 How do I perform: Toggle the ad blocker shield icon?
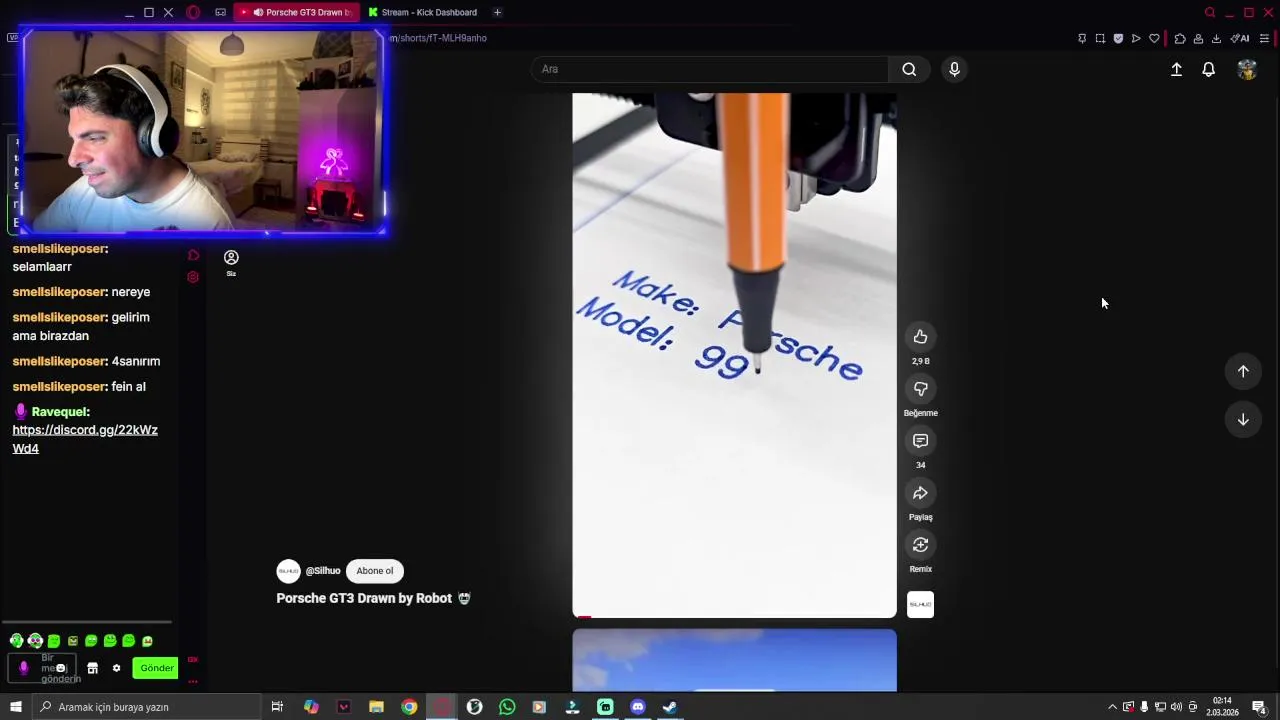point(1118,38)
